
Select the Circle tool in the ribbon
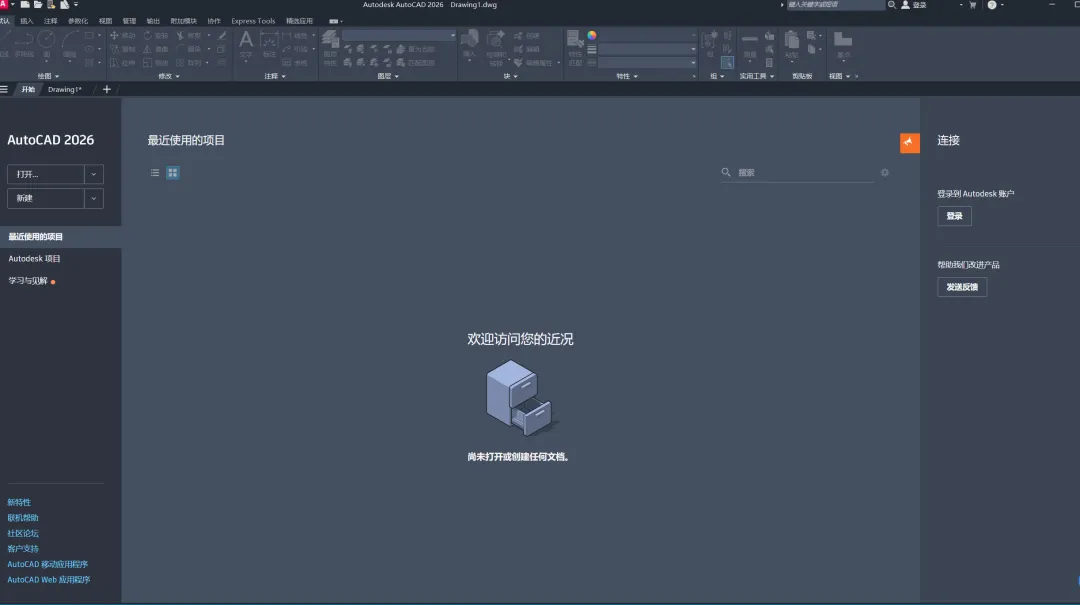click(x=46, y=43)
